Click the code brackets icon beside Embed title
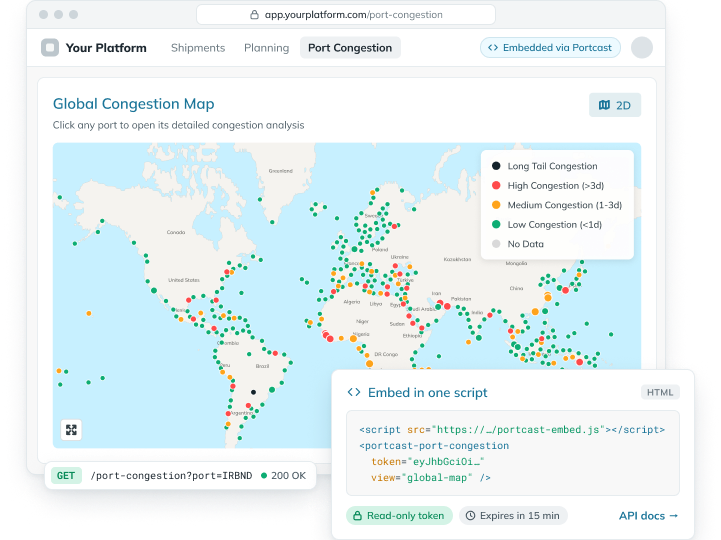This screenshot has height=540, width=721. coord(354,392)
